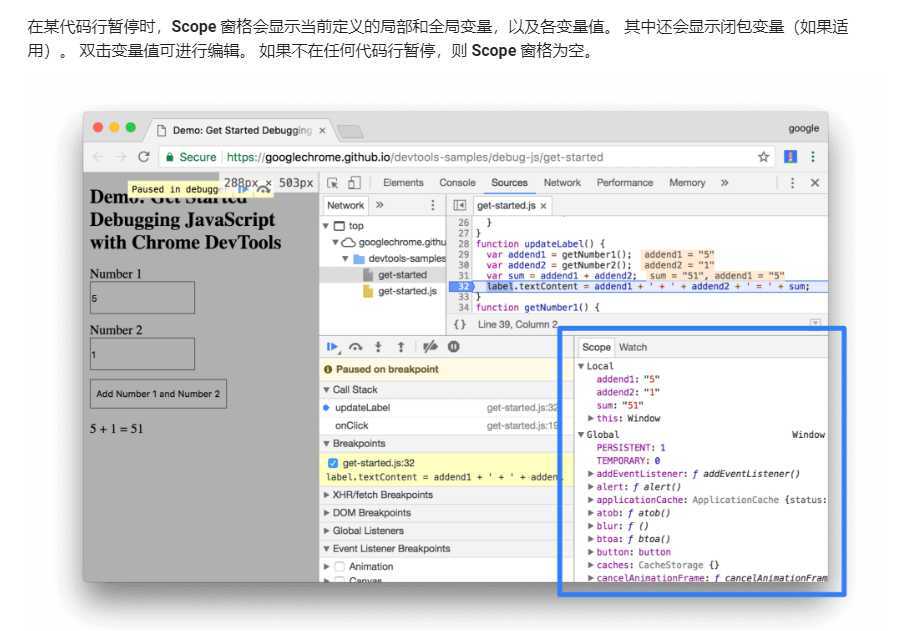Close the DevTools panel
The height and width of the screenshot is (631, 901).
814,183
